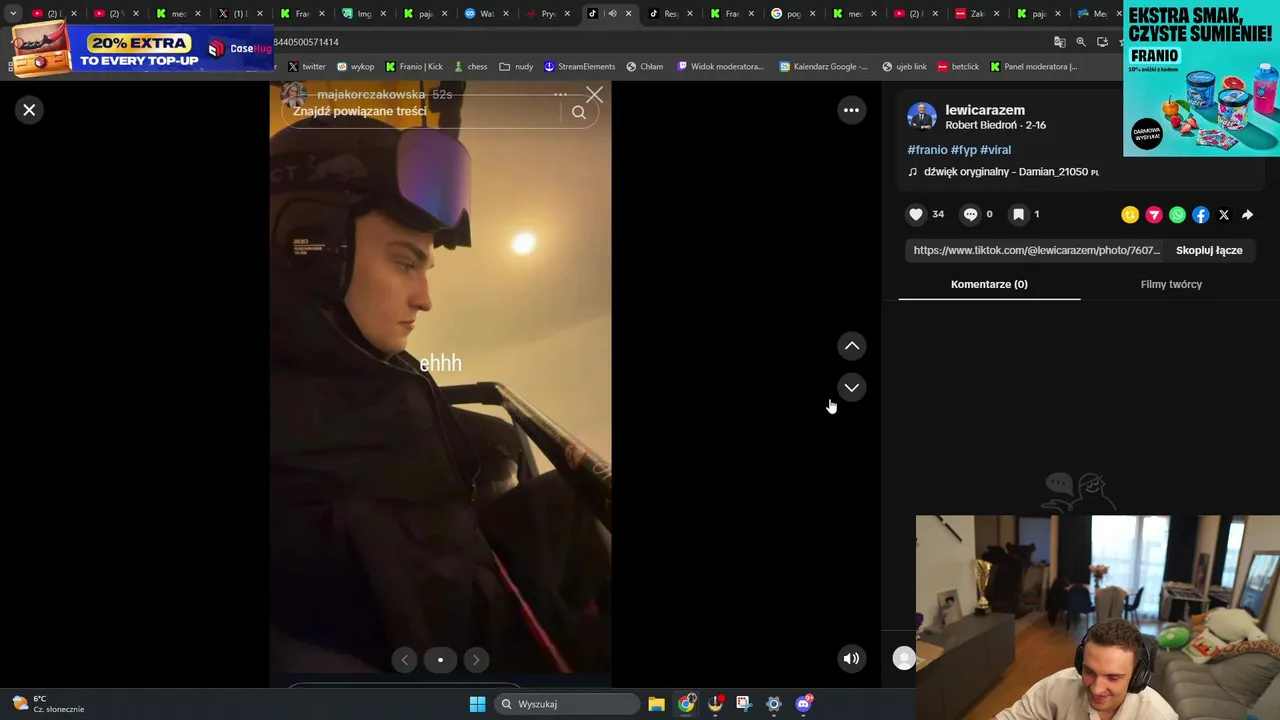Open the betclick bookmark
The image size is (1280, 720).
coord(958,67)
